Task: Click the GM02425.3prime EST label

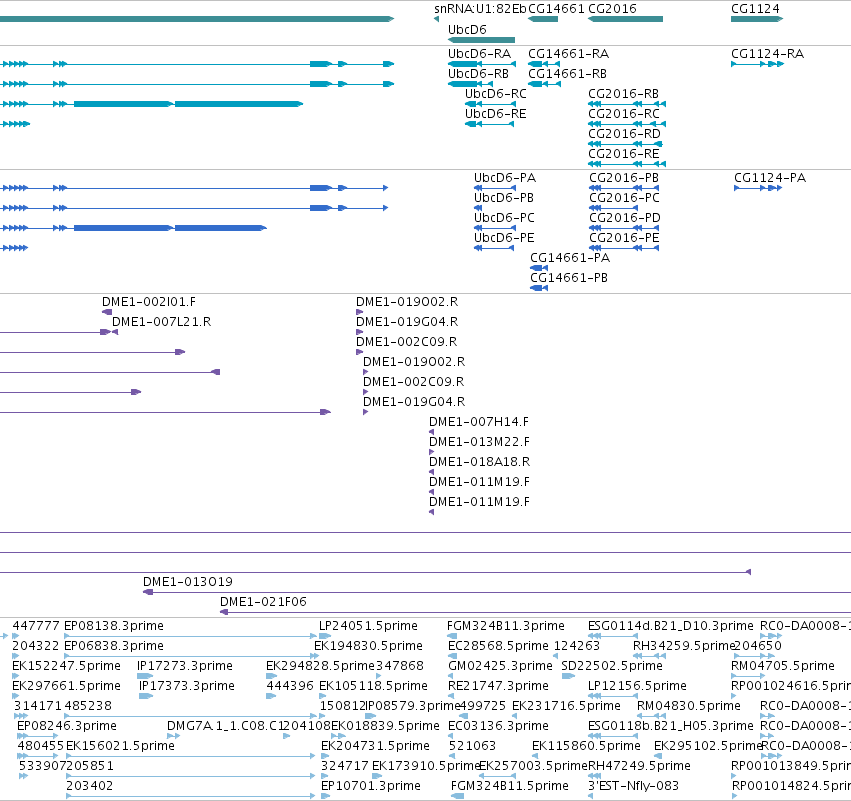Action: click(500, 666)
